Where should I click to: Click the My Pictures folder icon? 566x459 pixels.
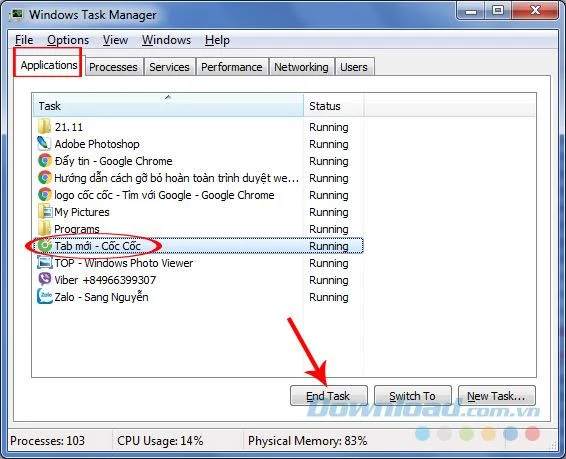click(45, 211)
